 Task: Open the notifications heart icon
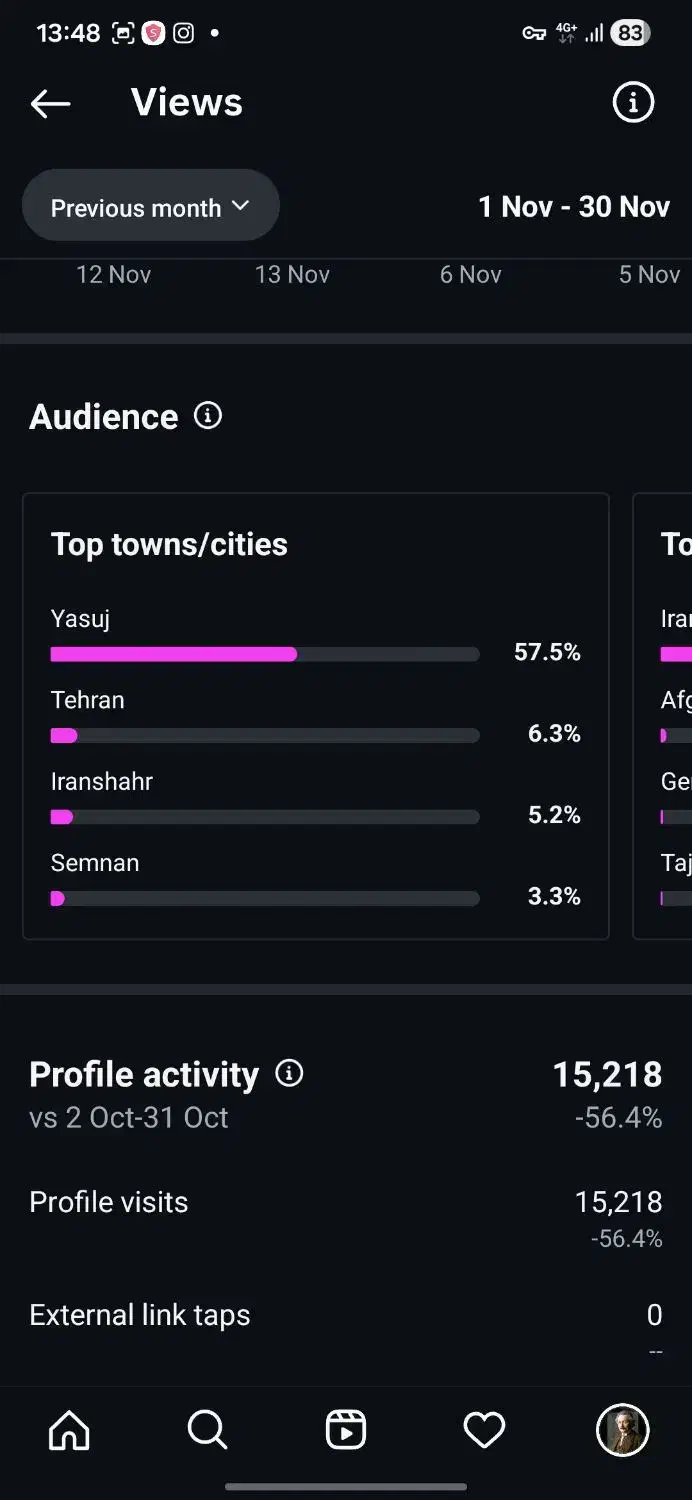483,1430
